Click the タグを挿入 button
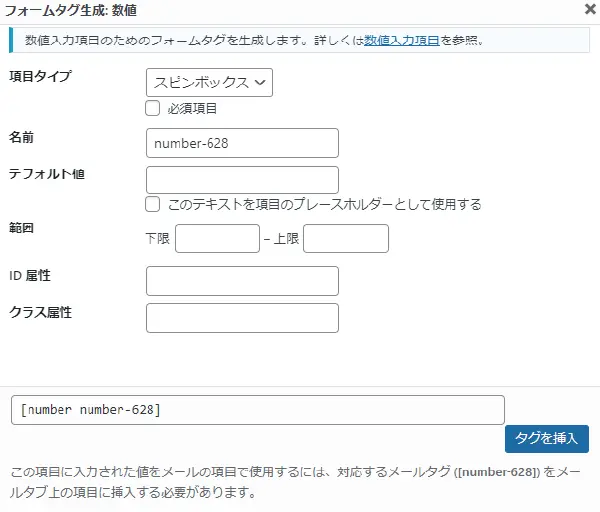600x512 pixels. pyautogui.click(x=547, y=439)
